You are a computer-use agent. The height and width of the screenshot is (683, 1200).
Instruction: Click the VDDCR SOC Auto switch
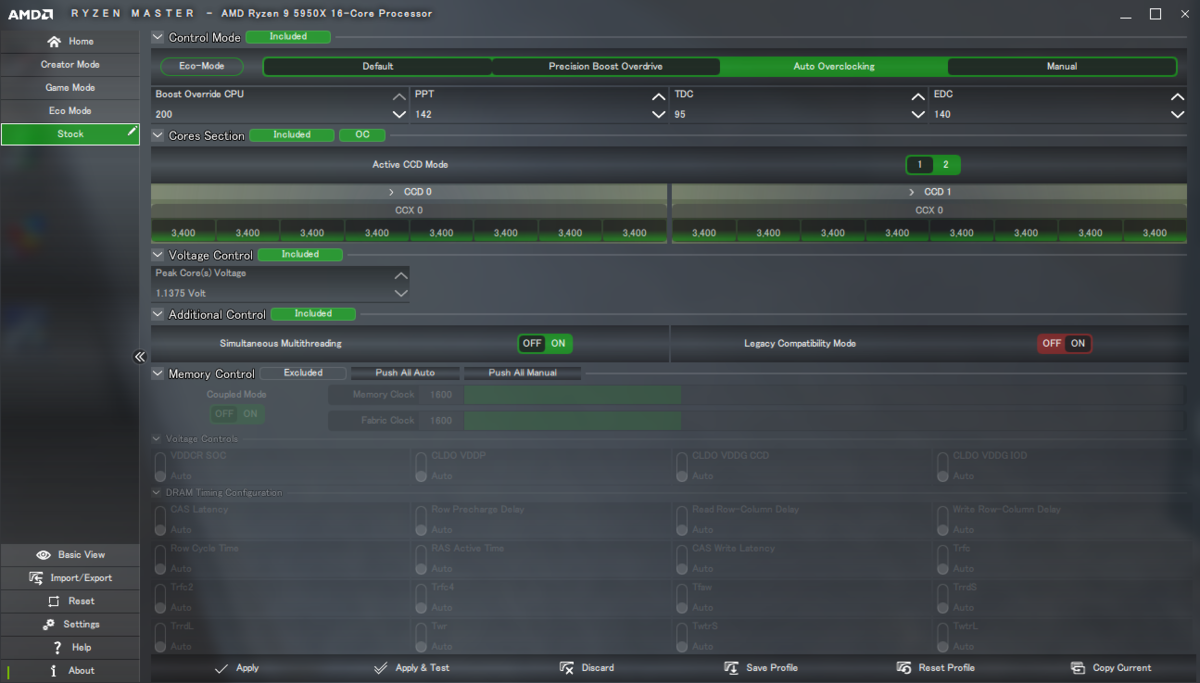pyautogui.click(x=160, y=465)
